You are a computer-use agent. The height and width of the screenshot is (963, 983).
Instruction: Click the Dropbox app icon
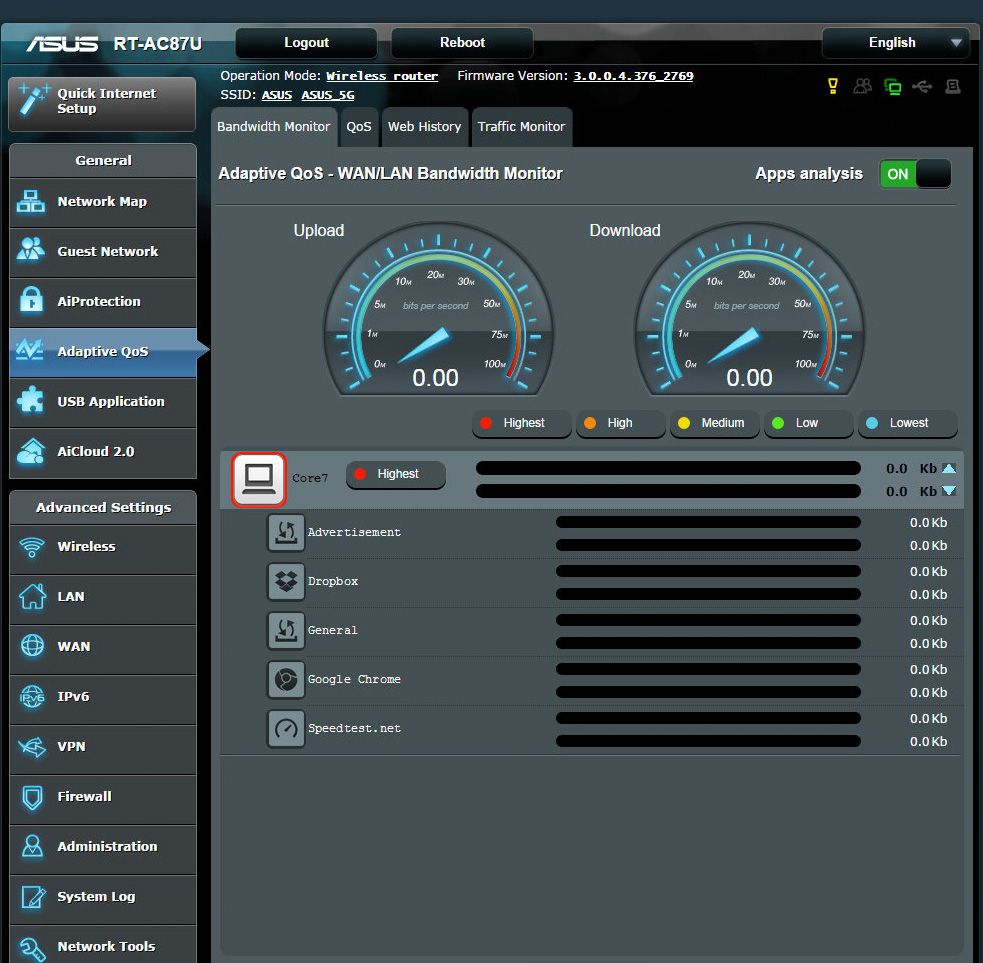pos(286,581)
